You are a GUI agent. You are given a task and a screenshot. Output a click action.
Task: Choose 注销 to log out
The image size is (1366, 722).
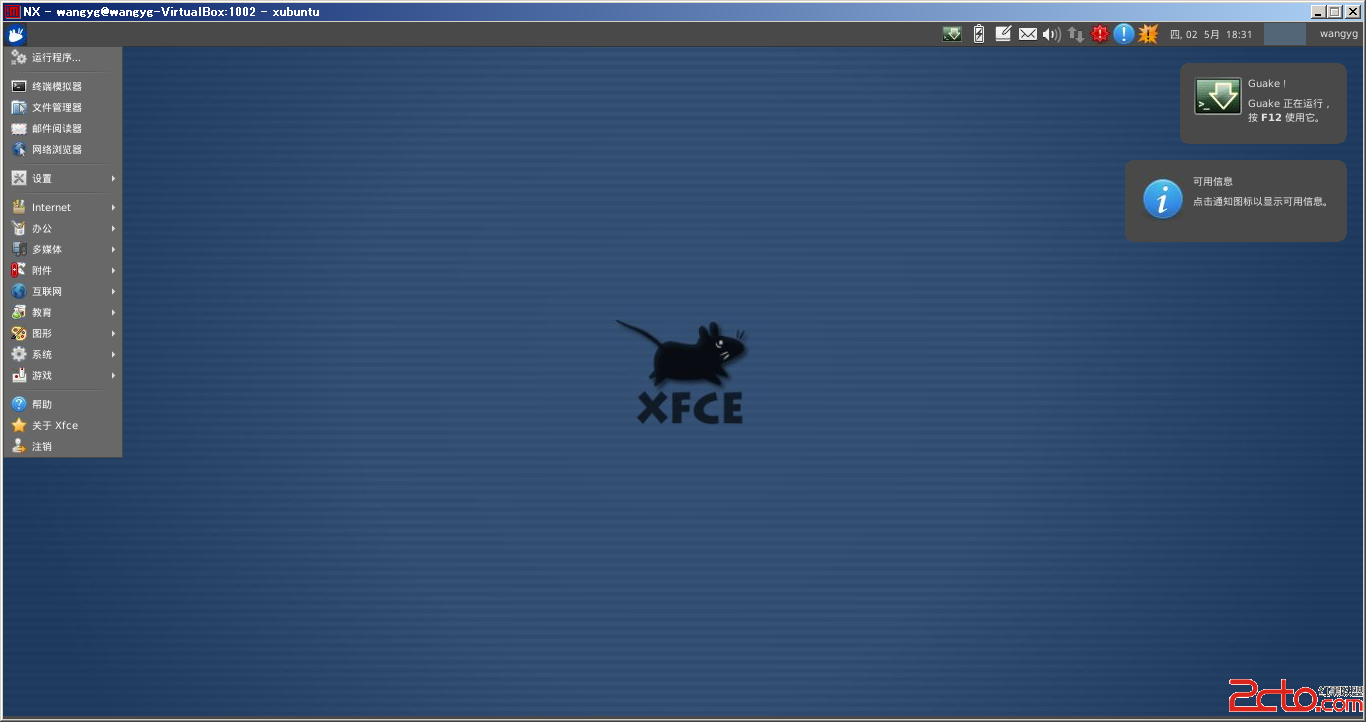(62, 447)
